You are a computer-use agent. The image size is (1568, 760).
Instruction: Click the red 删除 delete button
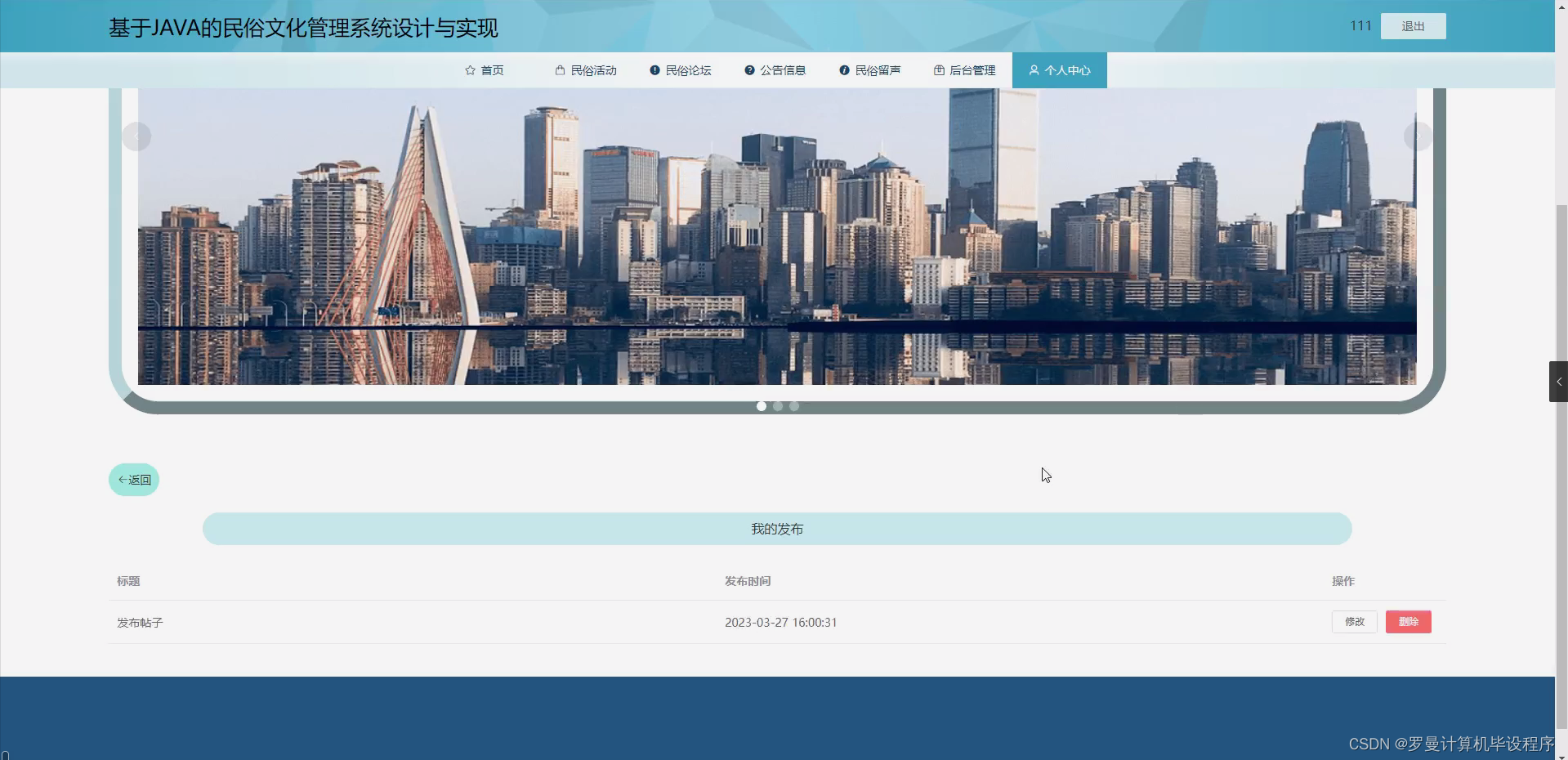[1408, 622]
